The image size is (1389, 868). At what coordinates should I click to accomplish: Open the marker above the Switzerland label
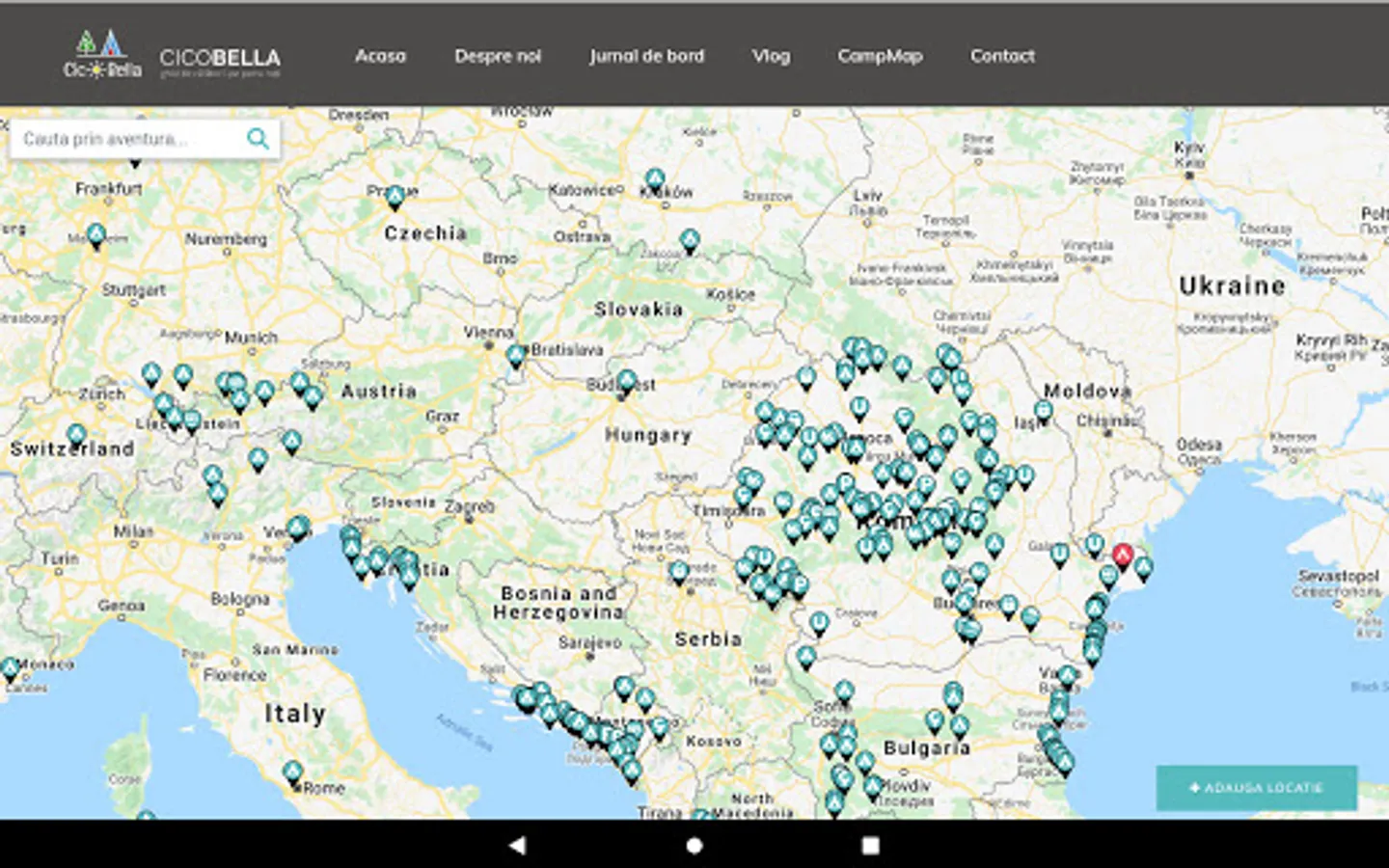[76, 436]
